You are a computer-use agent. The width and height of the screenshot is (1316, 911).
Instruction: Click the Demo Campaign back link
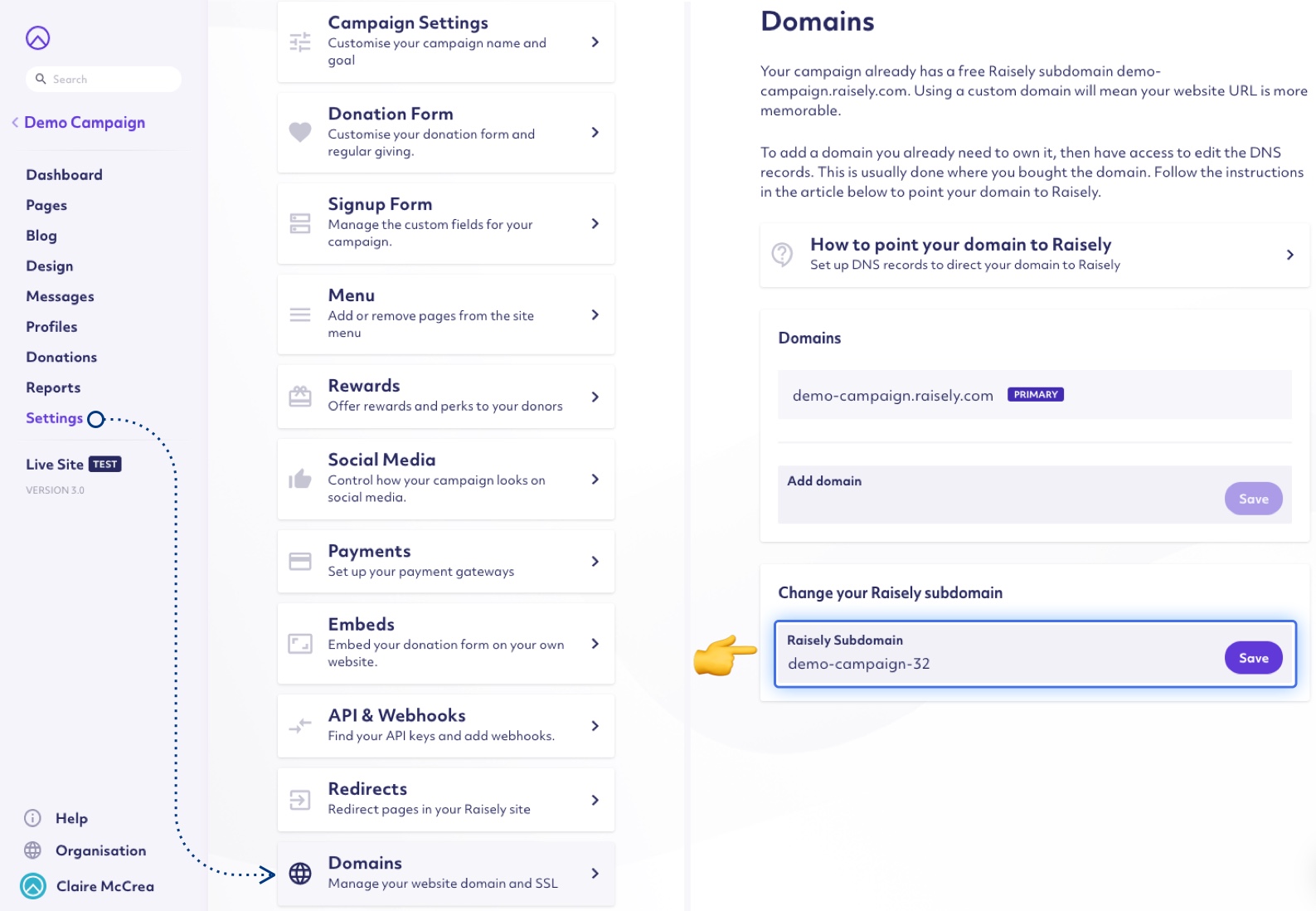[x=85, y=123]
